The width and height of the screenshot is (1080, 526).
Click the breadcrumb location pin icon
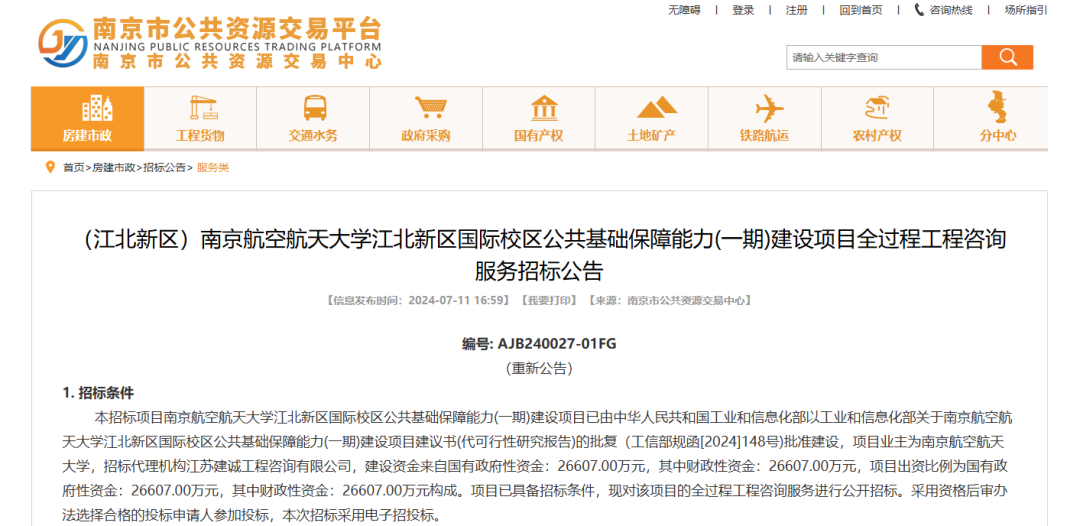pyautogui.click(x=50, y=167)
